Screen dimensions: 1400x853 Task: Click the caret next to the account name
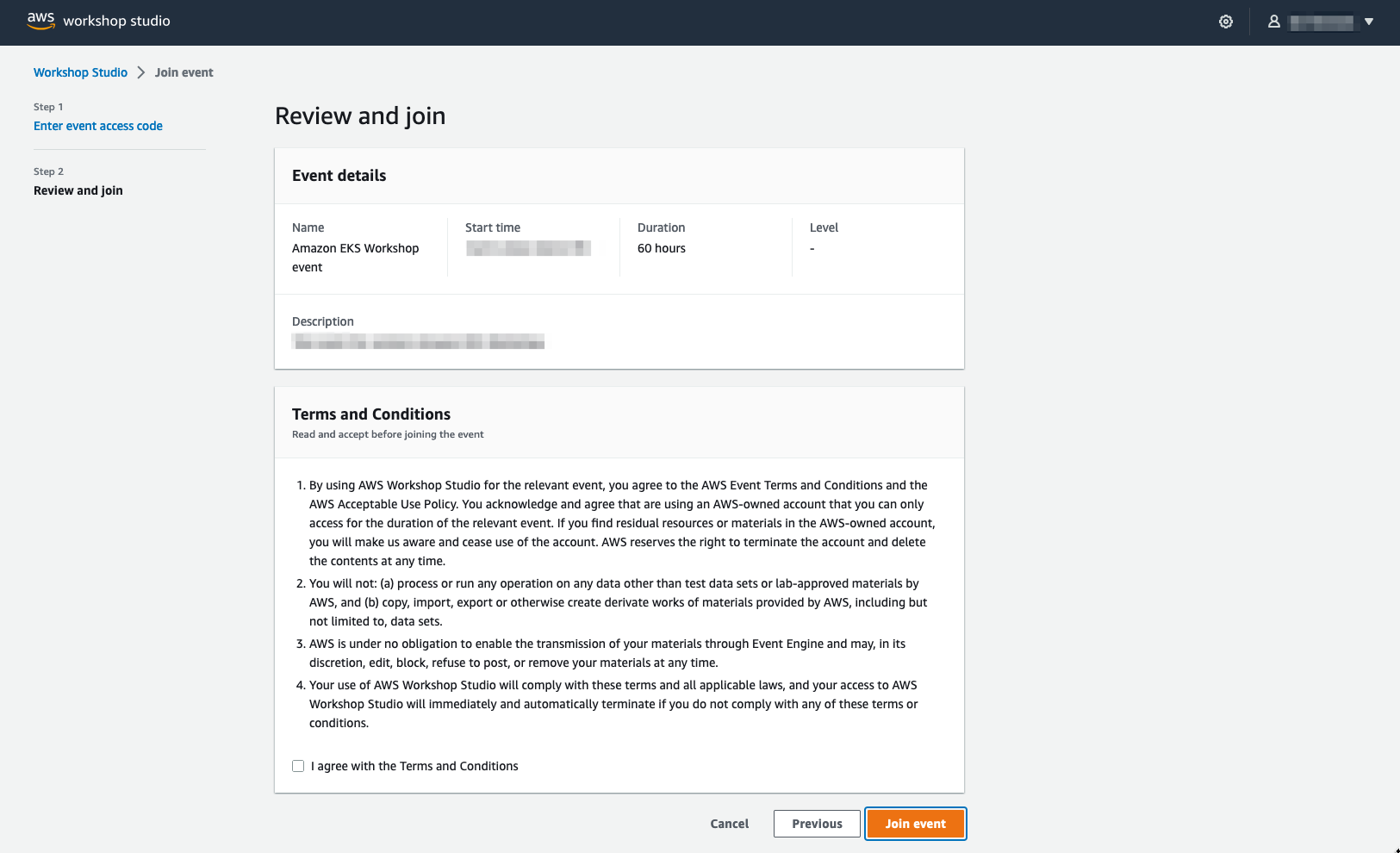point(1370,21)
